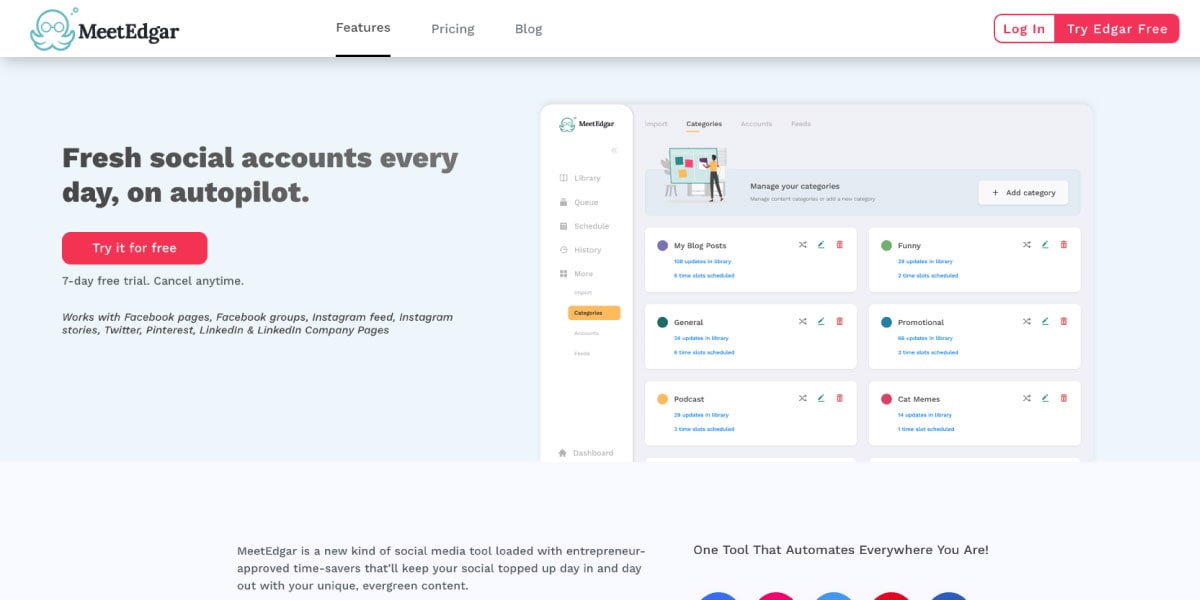Open "2 time slots scheduled" under Funny
The height and width of the screenshot is (600, 1200).
(928, 275)
